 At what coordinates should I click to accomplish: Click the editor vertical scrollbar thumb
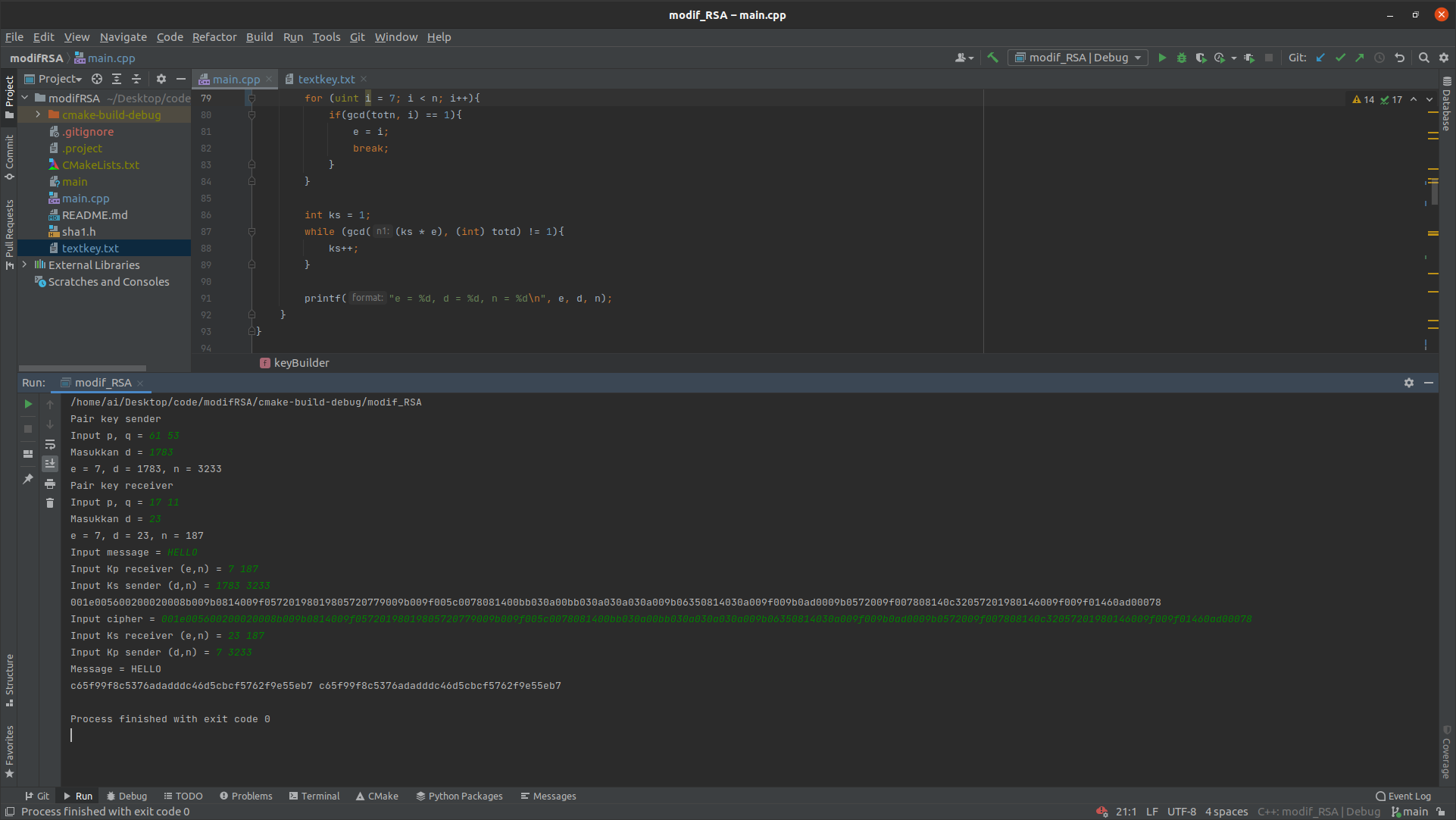coord(1433,192)
